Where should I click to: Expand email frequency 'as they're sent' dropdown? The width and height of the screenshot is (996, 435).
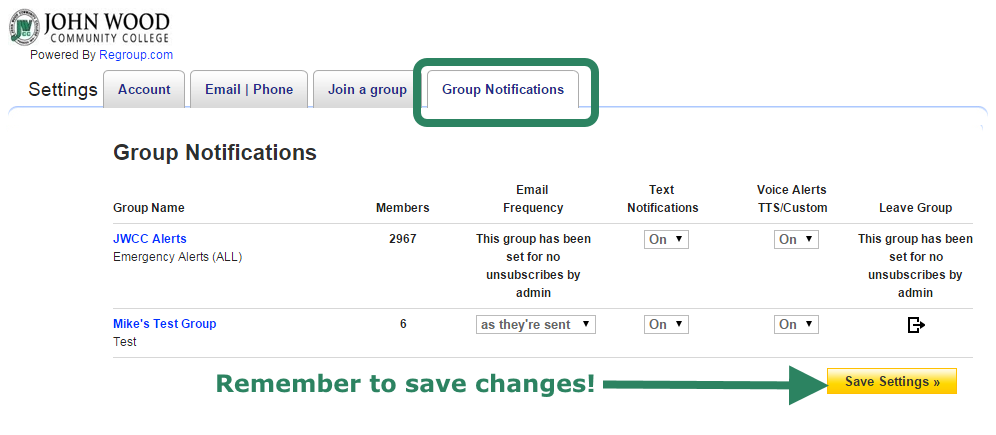[535, 325]
